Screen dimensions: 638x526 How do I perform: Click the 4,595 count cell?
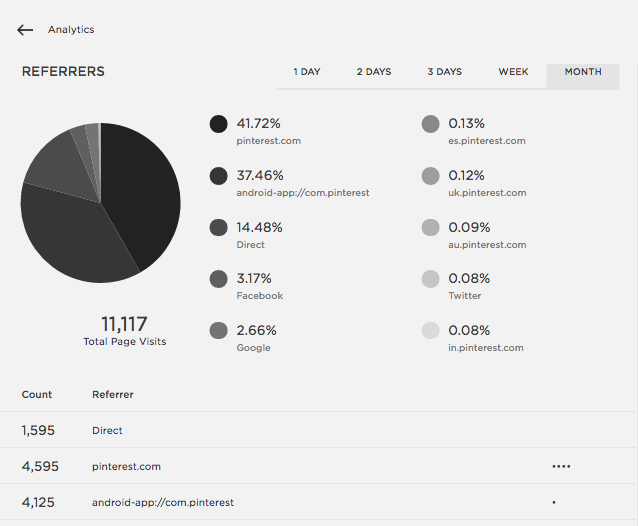pyautogui.click(x=40, y=466)
